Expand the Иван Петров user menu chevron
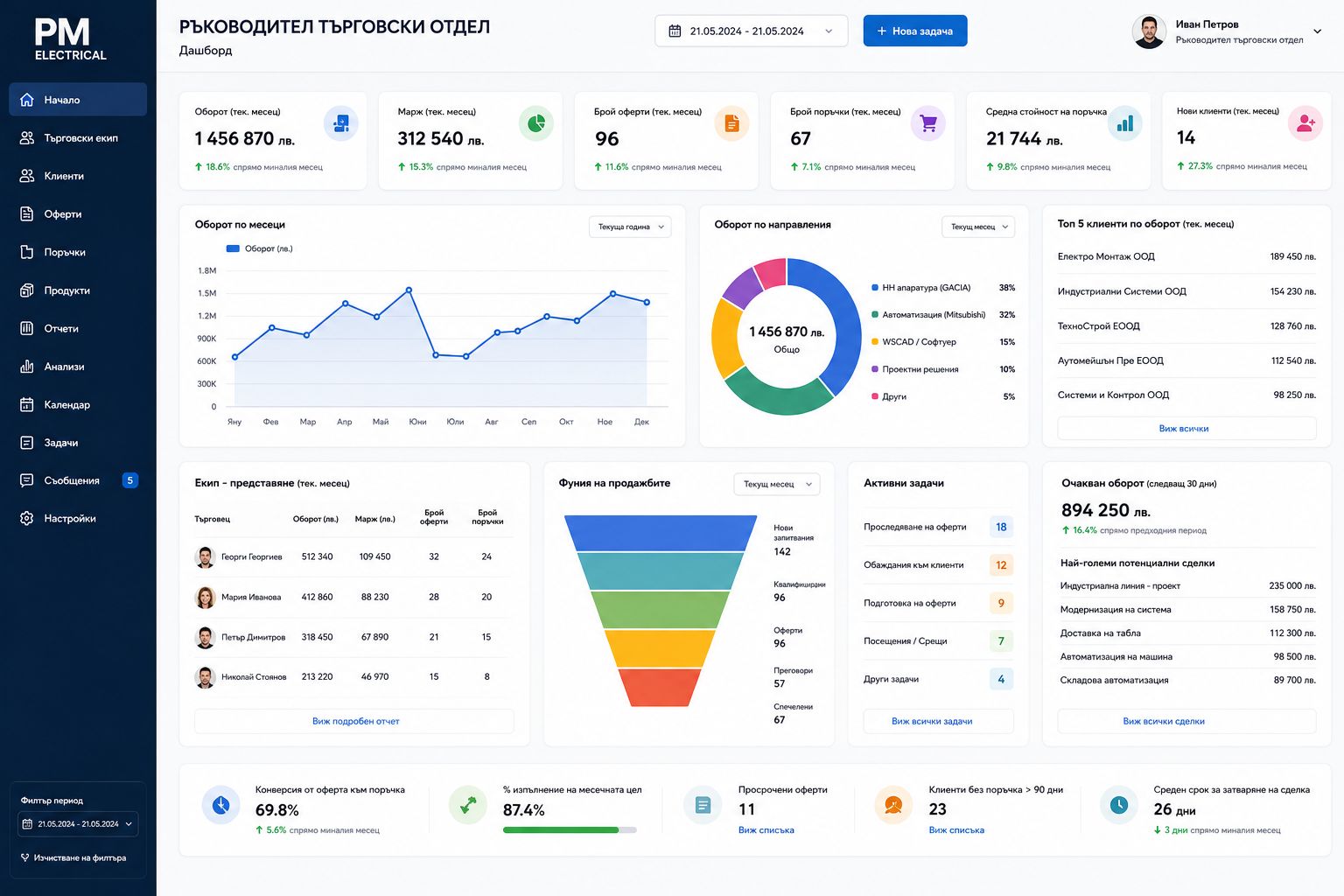 click(1318, 31)
